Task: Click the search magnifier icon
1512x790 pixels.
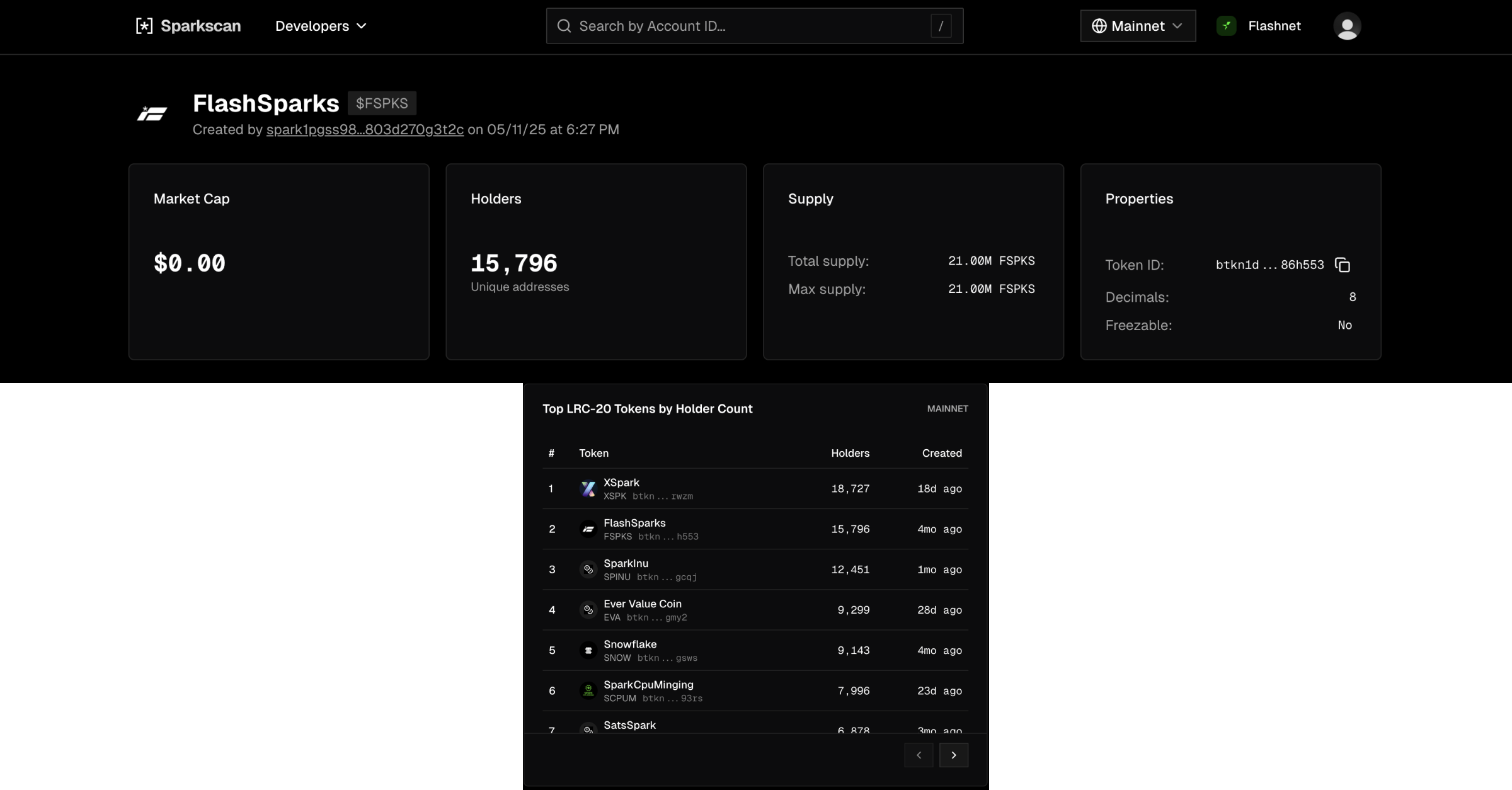Action: [x=564, y=26]
